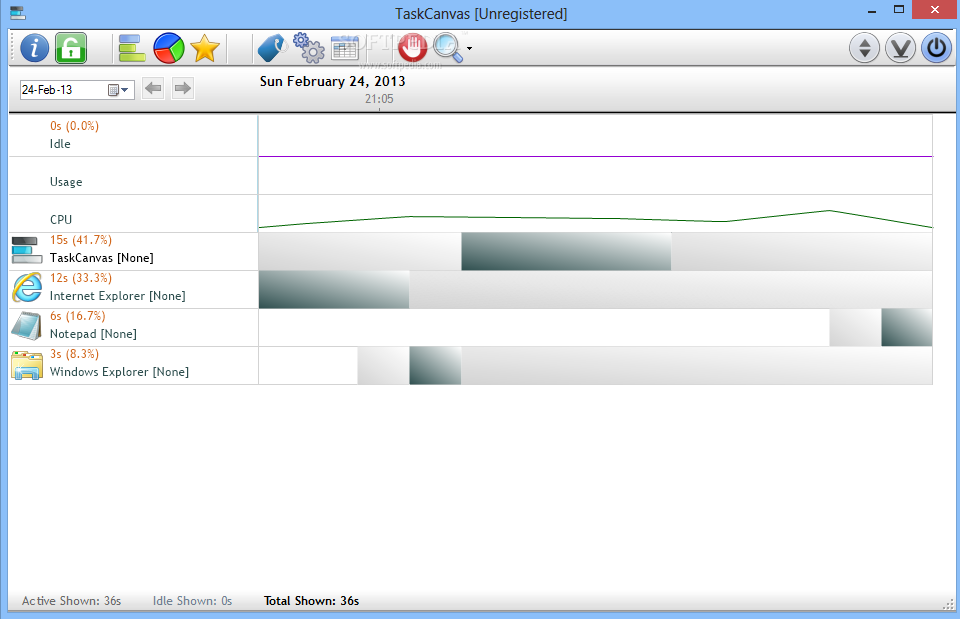Switch to the timeline bars view

132,48
